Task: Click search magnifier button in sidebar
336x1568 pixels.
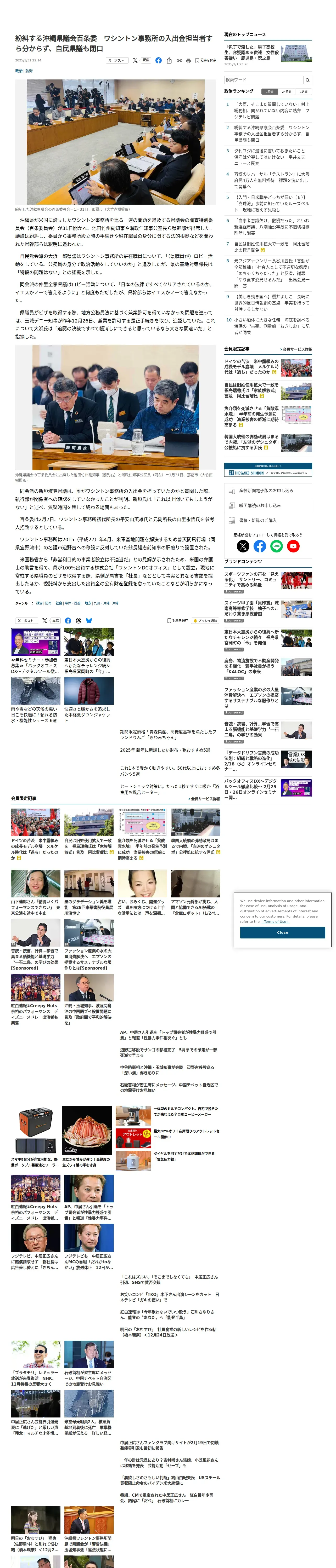Action: tap(307, 80)
